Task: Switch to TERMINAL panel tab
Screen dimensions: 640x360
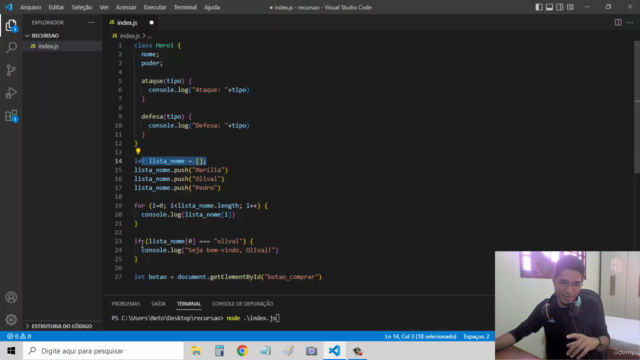Action: coord(189,304)
